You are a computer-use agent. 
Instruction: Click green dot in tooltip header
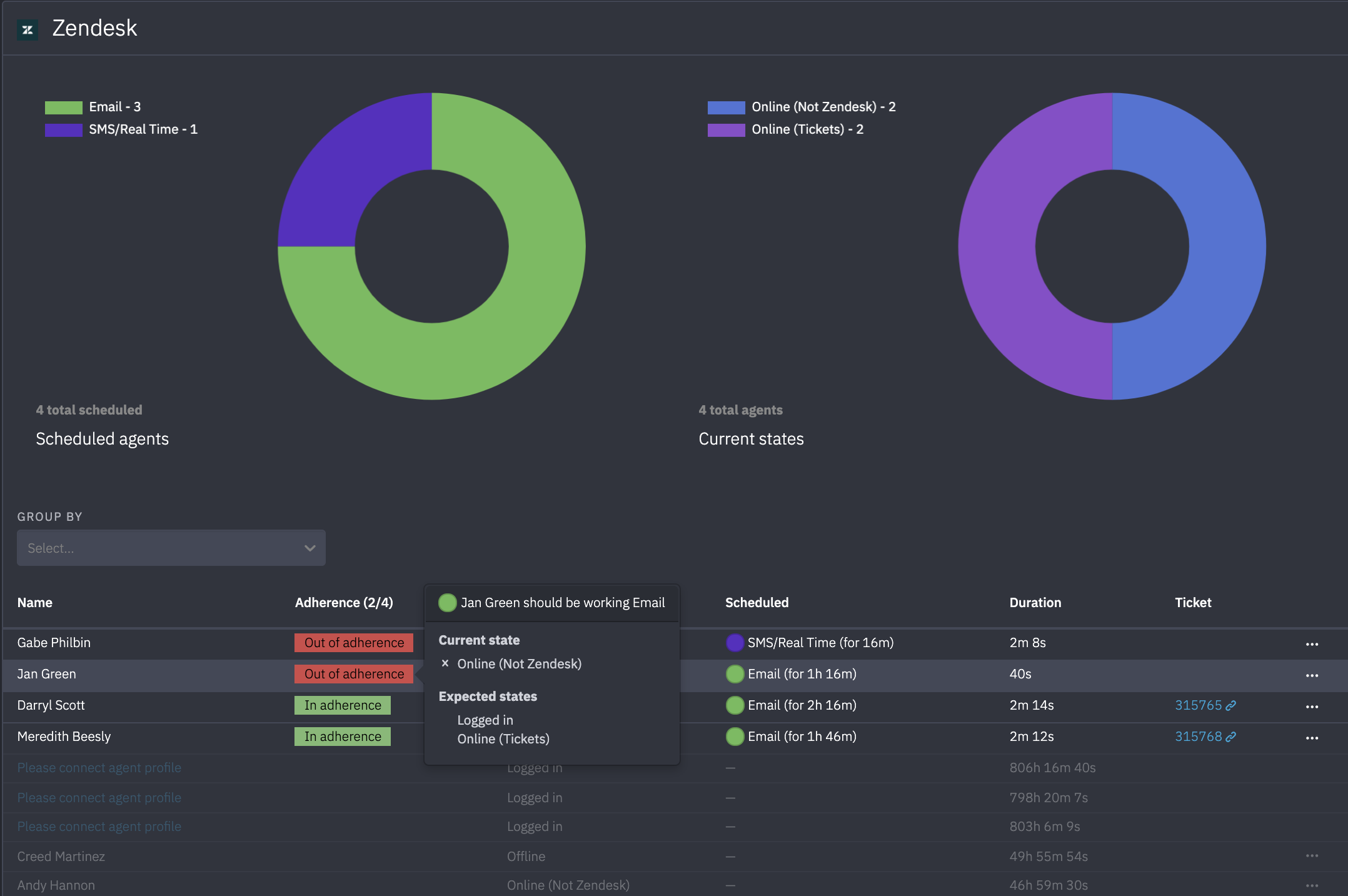(x=447, y=603)
